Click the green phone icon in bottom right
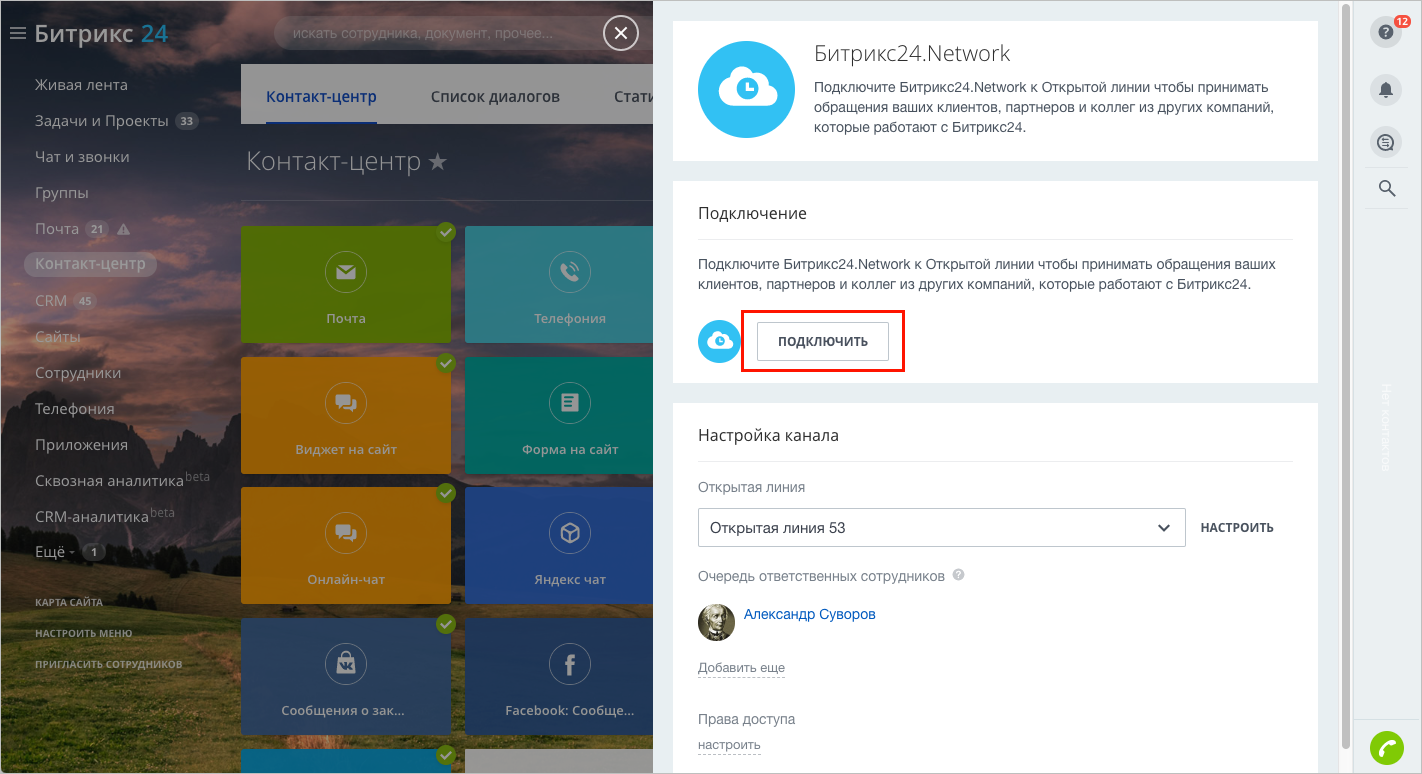The height and width of the screenshot is (774, 1422). [1386, 746]
